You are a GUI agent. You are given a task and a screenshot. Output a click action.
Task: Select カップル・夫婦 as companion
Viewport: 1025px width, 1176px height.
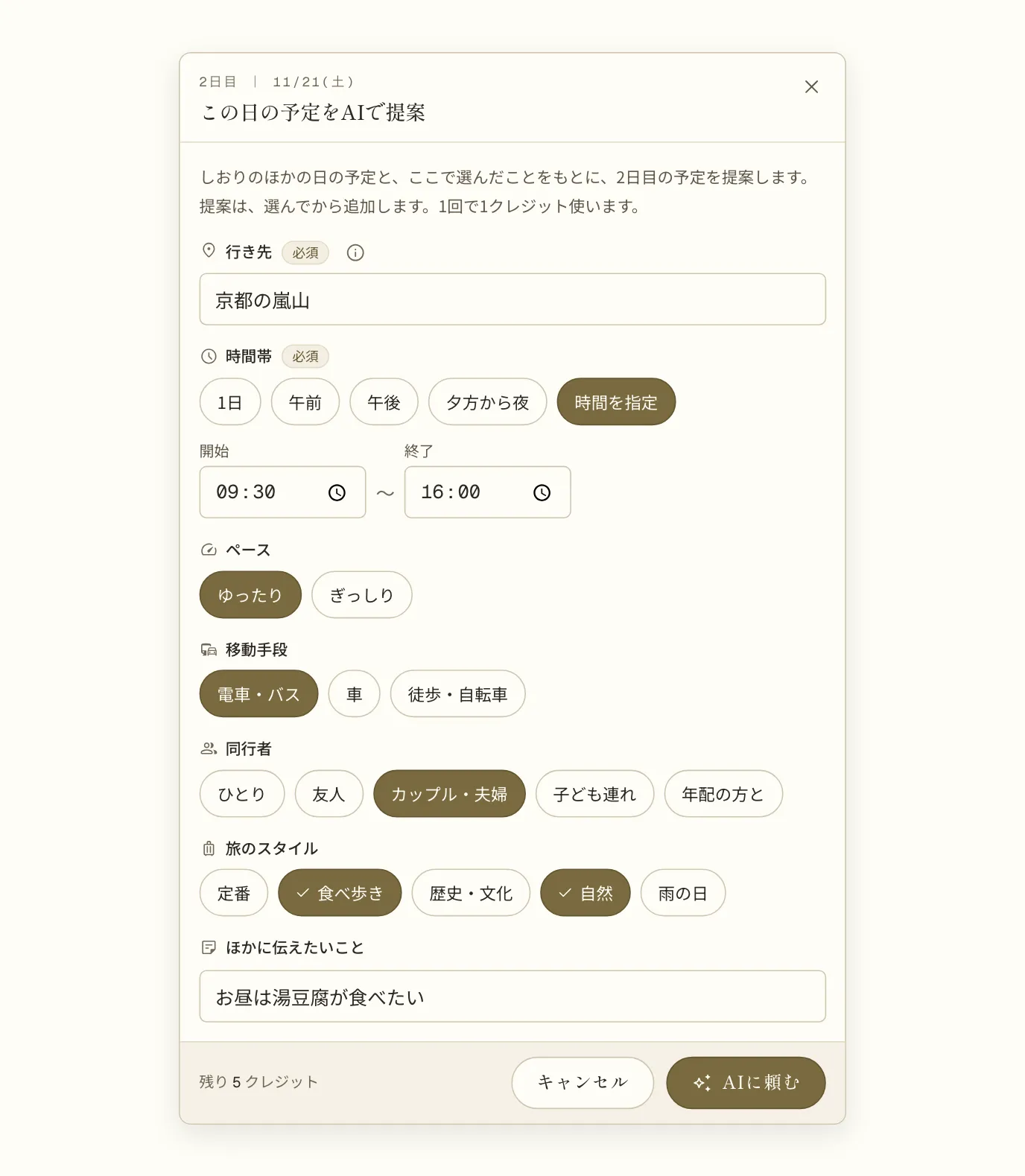pyautogui.click(x=450, y=794)
